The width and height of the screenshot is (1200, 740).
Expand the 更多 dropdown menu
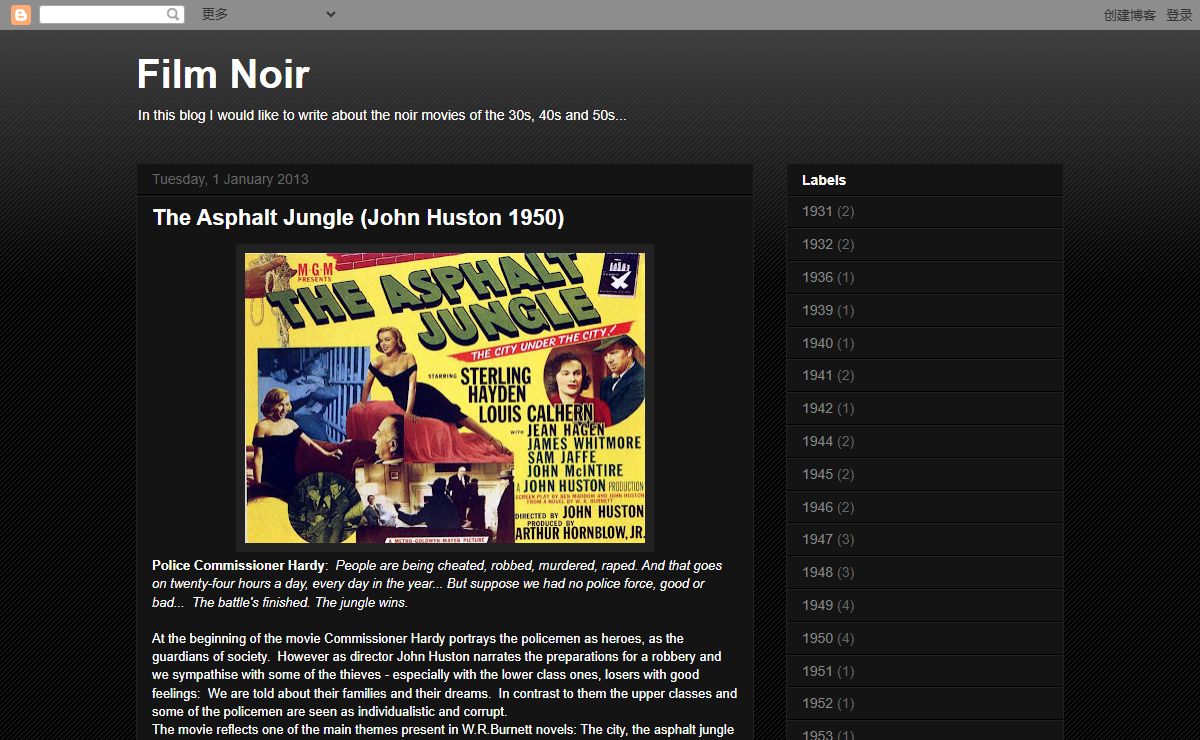click(268, 14)
